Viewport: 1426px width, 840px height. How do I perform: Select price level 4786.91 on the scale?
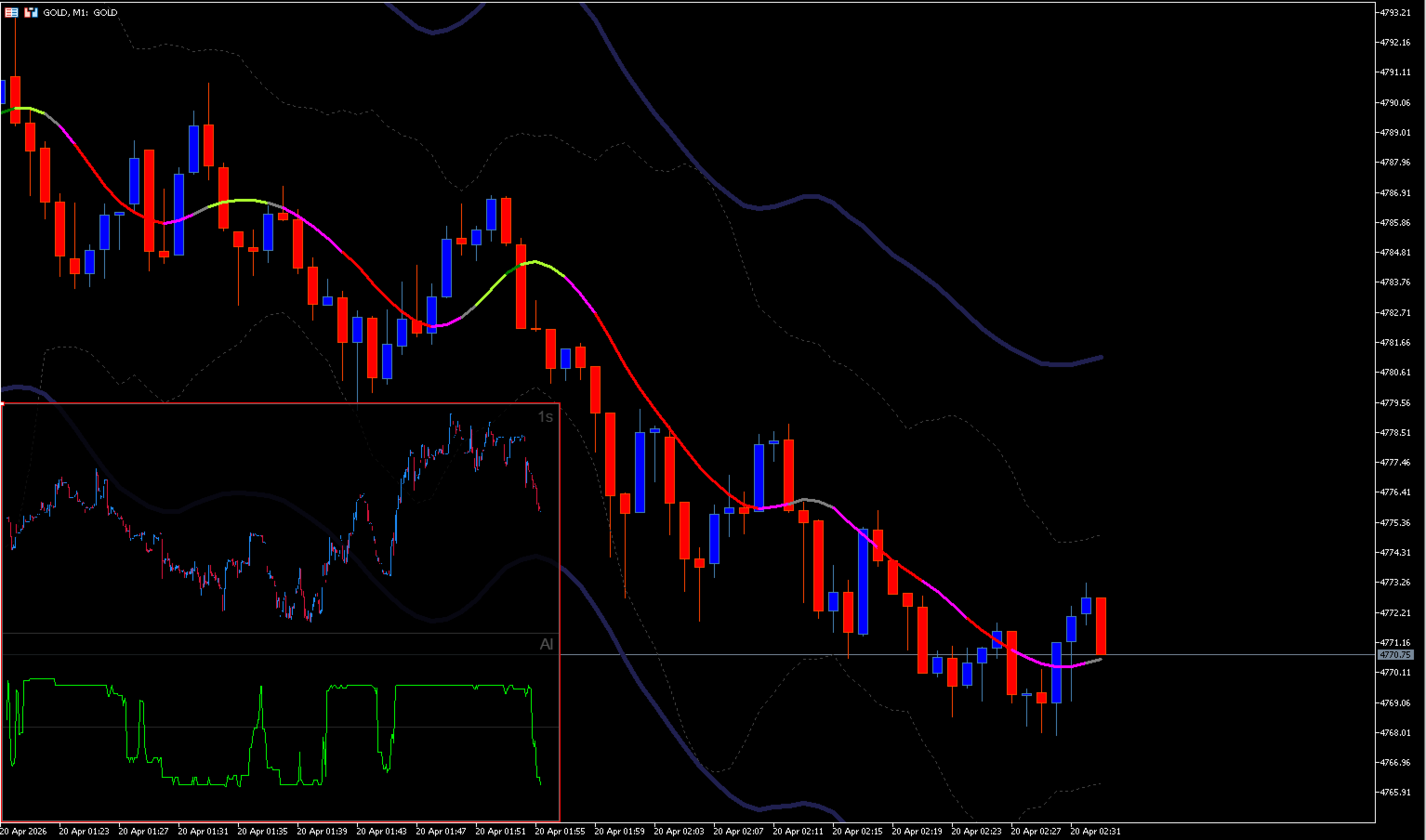[1396, 192]
